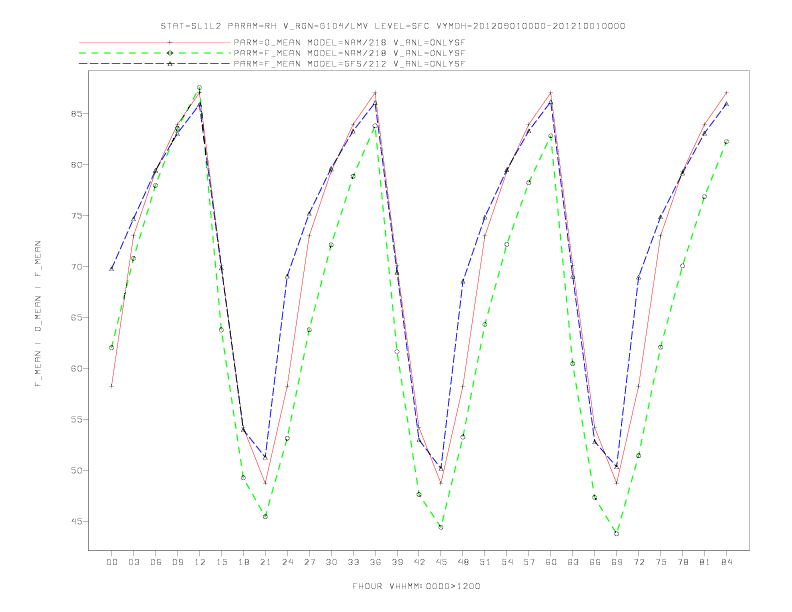This screenshot has height=612, width=792.
Task: Select legend entry PARM=F_MEAN MODEL=NAM/218
Action: point(349,53)
